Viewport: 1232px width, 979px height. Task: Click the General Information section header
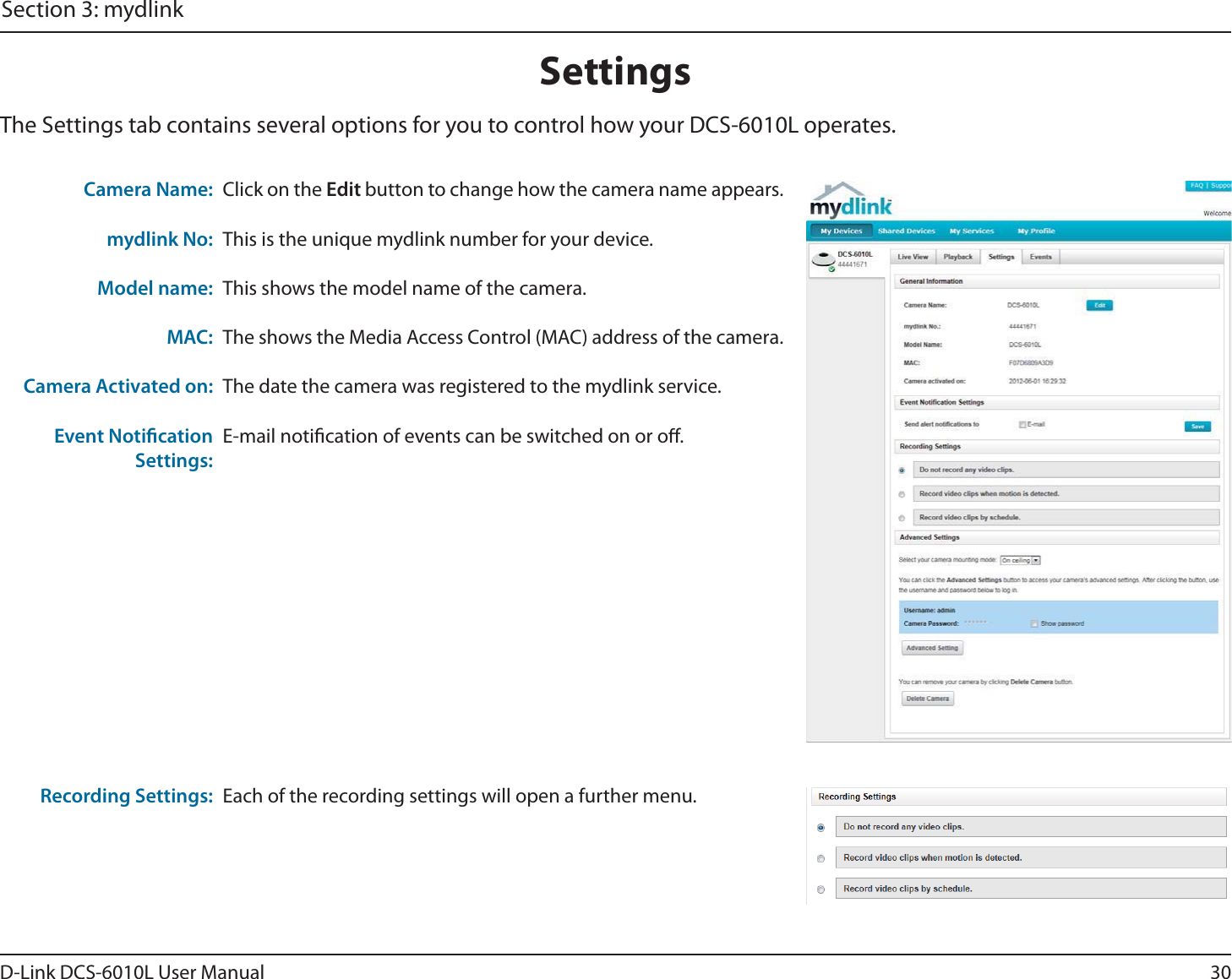pos(1056,281)
